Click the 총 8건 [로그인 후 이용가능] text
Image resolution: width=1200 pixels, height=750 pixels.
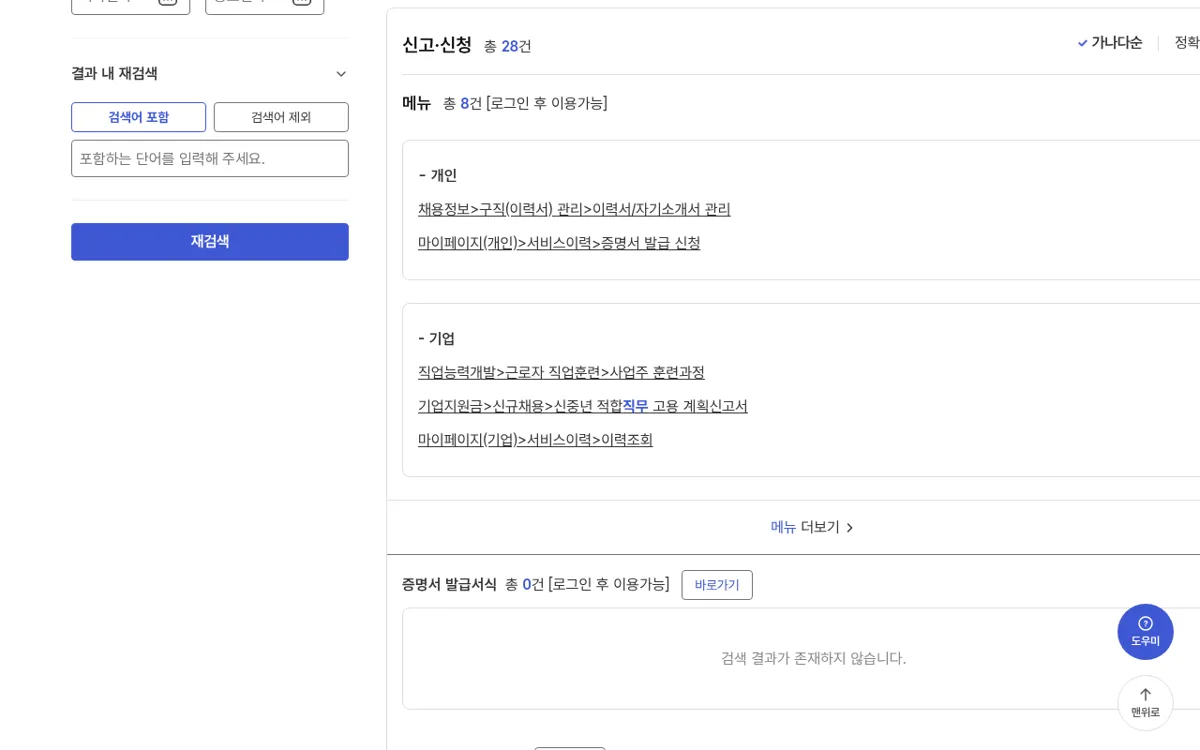525,103
